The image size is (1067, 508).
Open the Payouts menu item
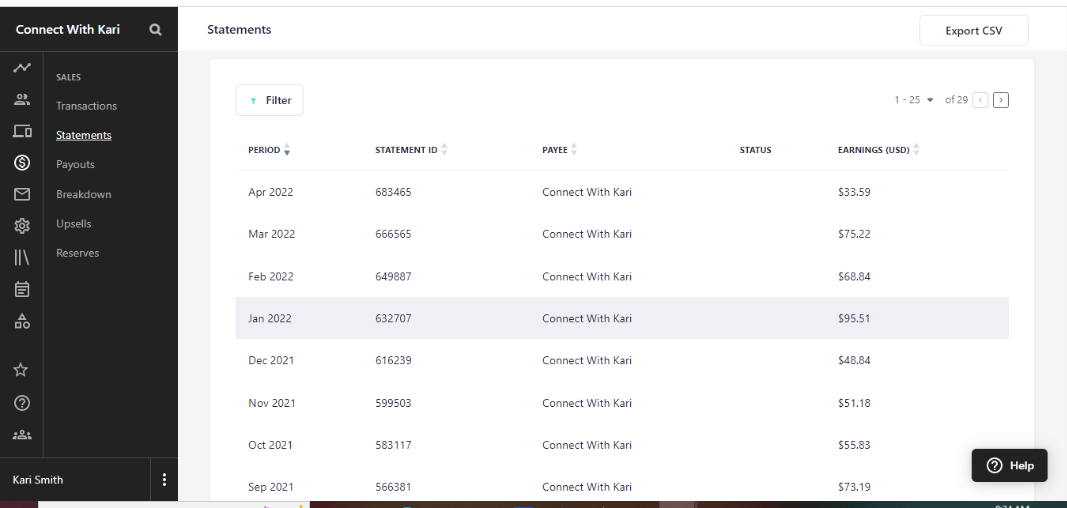tap(75, 165)
